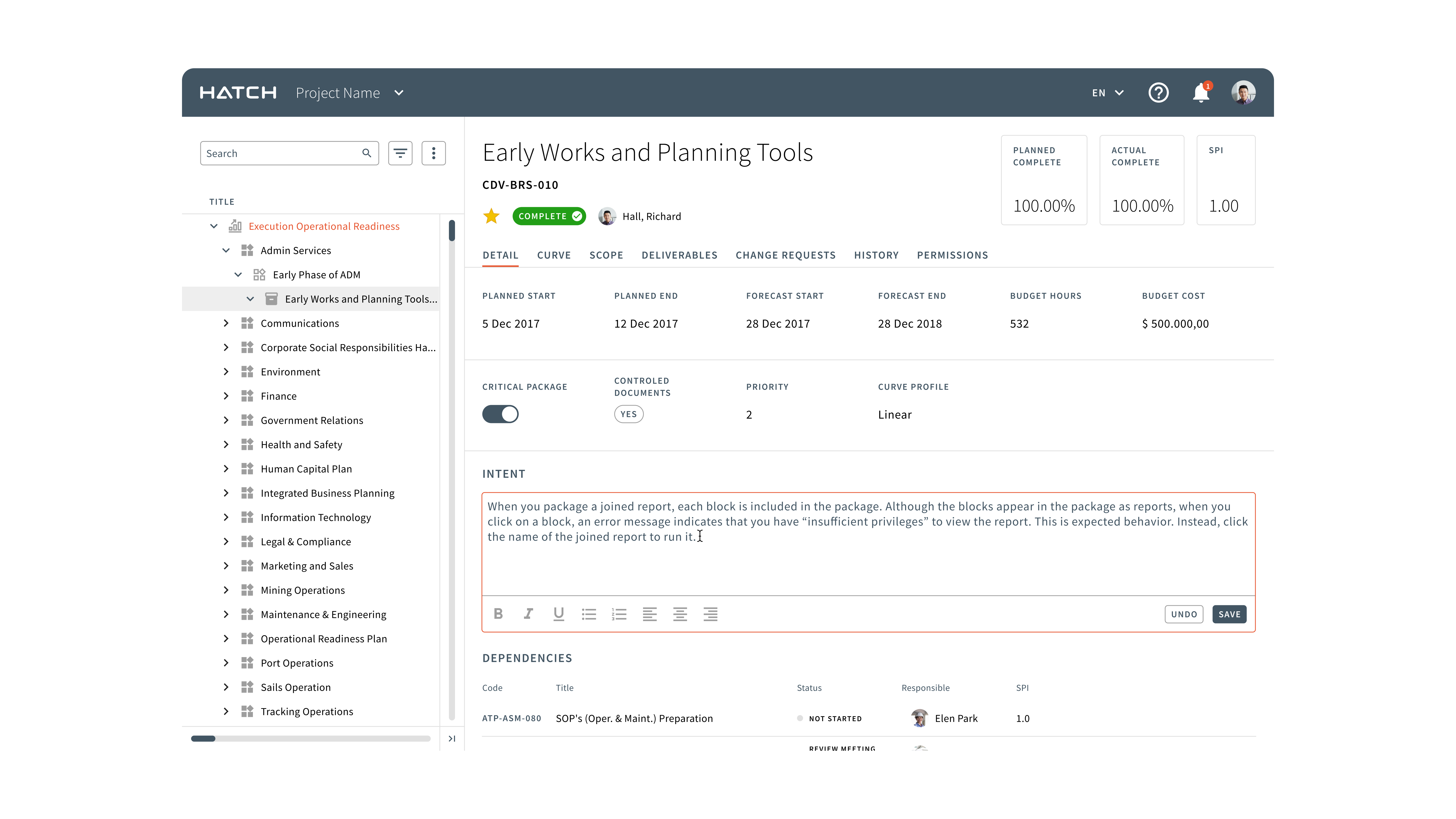Toggle the Critical Package switch
This screenshot has width=1456, height=819.
500,414
